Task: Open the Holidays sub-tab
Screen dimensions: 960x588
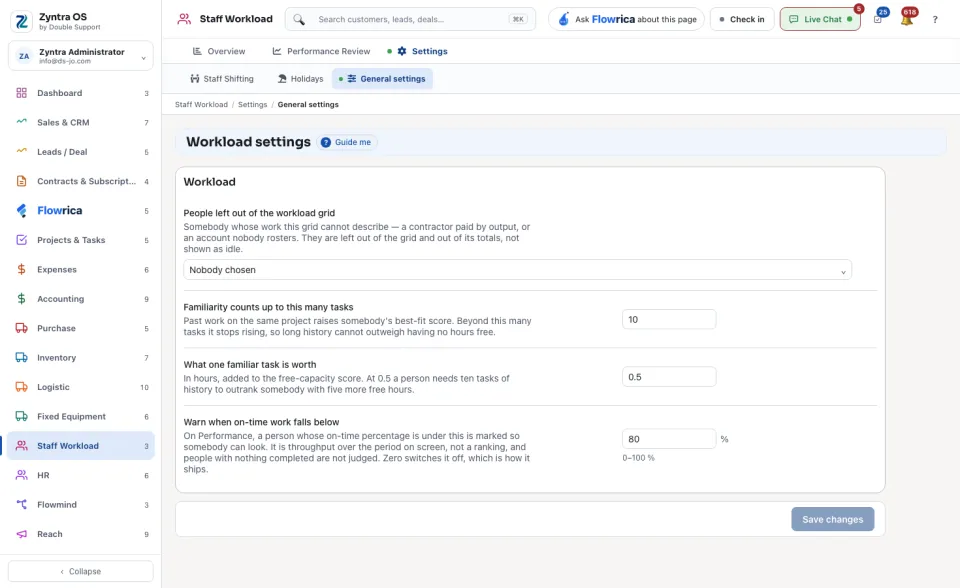Action: (x=300, y=79)
